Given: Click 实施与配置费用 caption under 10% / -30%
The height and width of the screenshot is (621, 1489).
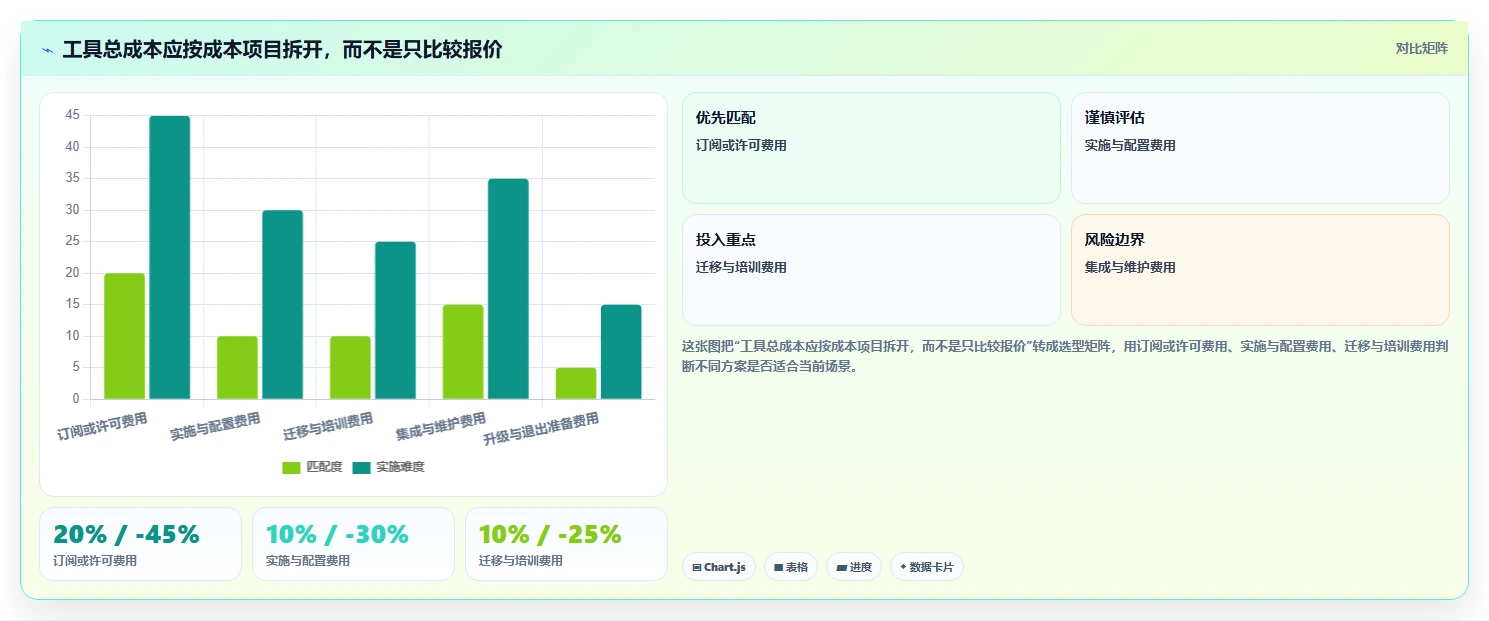Looking at the screenshot, I should (x=308, y=561).
